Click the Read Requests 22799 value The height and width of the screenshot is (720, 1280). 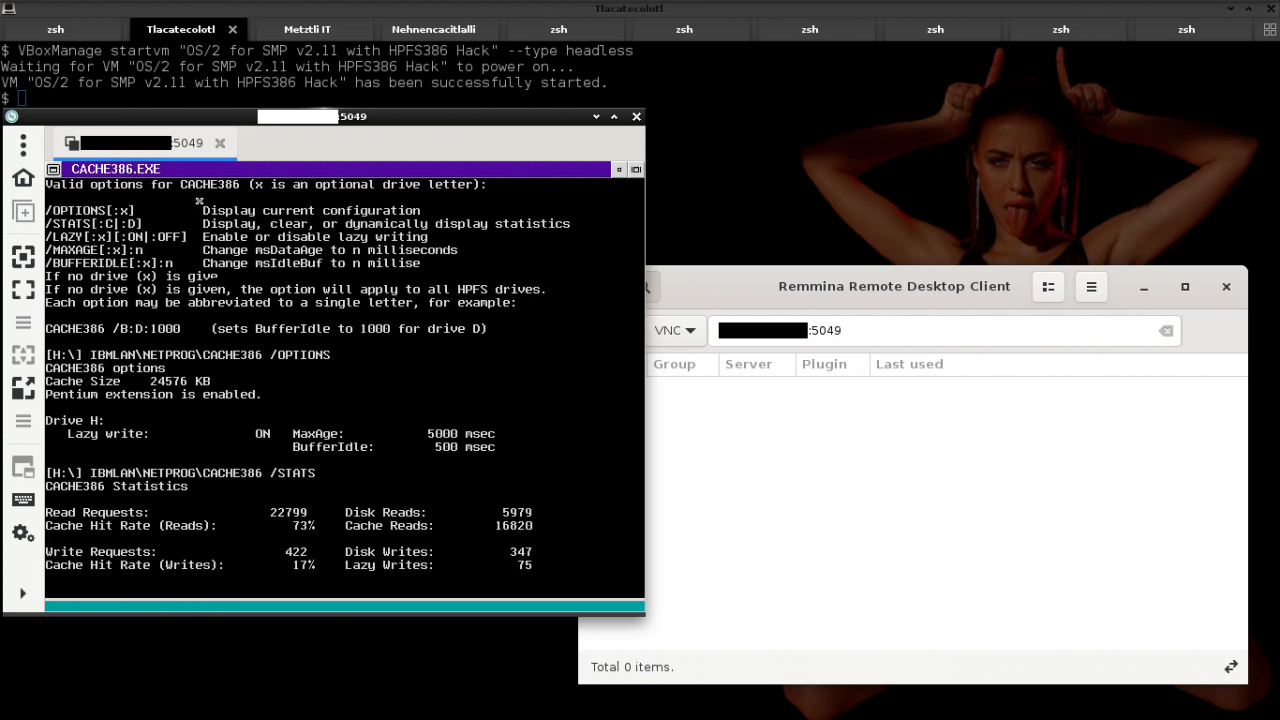(288, 512)
